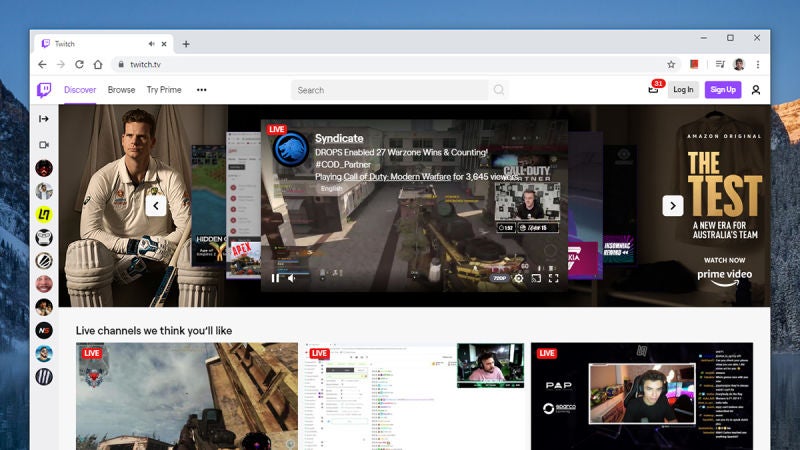Open the Chrome three-dot menu
This screenshot has width=800, height=450.
click(758, 64)
